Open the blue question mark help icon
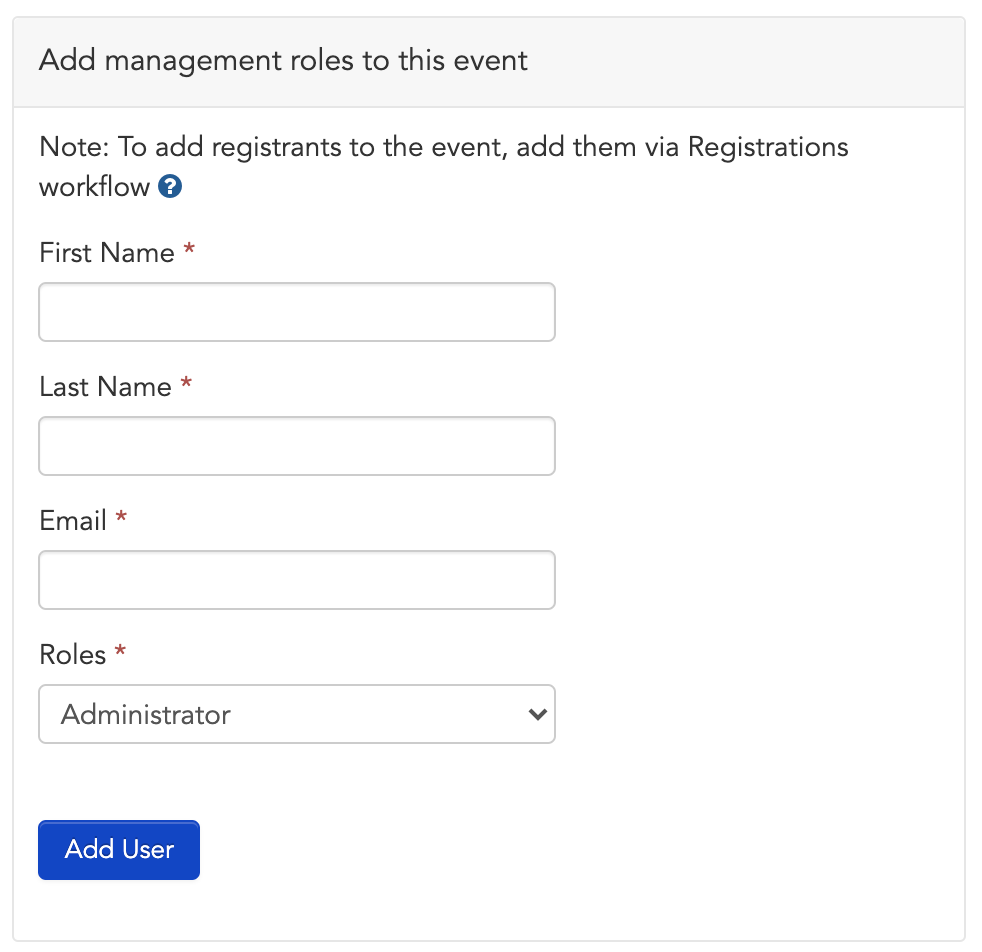 [x=170, y=186]
